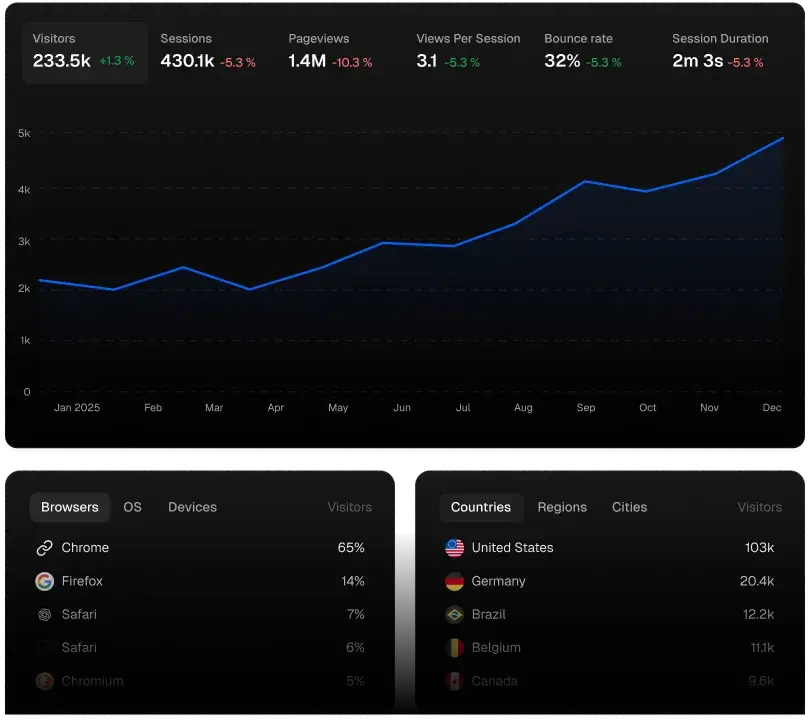Select the Sessions metric card
Screen dimensions: 811x722
pos(208,52)
